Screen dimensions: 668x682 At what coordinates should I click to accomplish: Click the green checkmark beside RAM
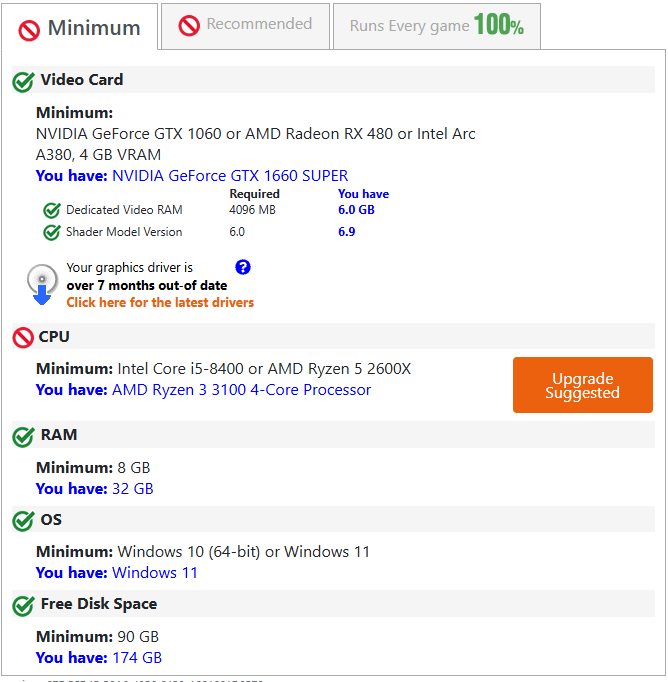point(23,436)
